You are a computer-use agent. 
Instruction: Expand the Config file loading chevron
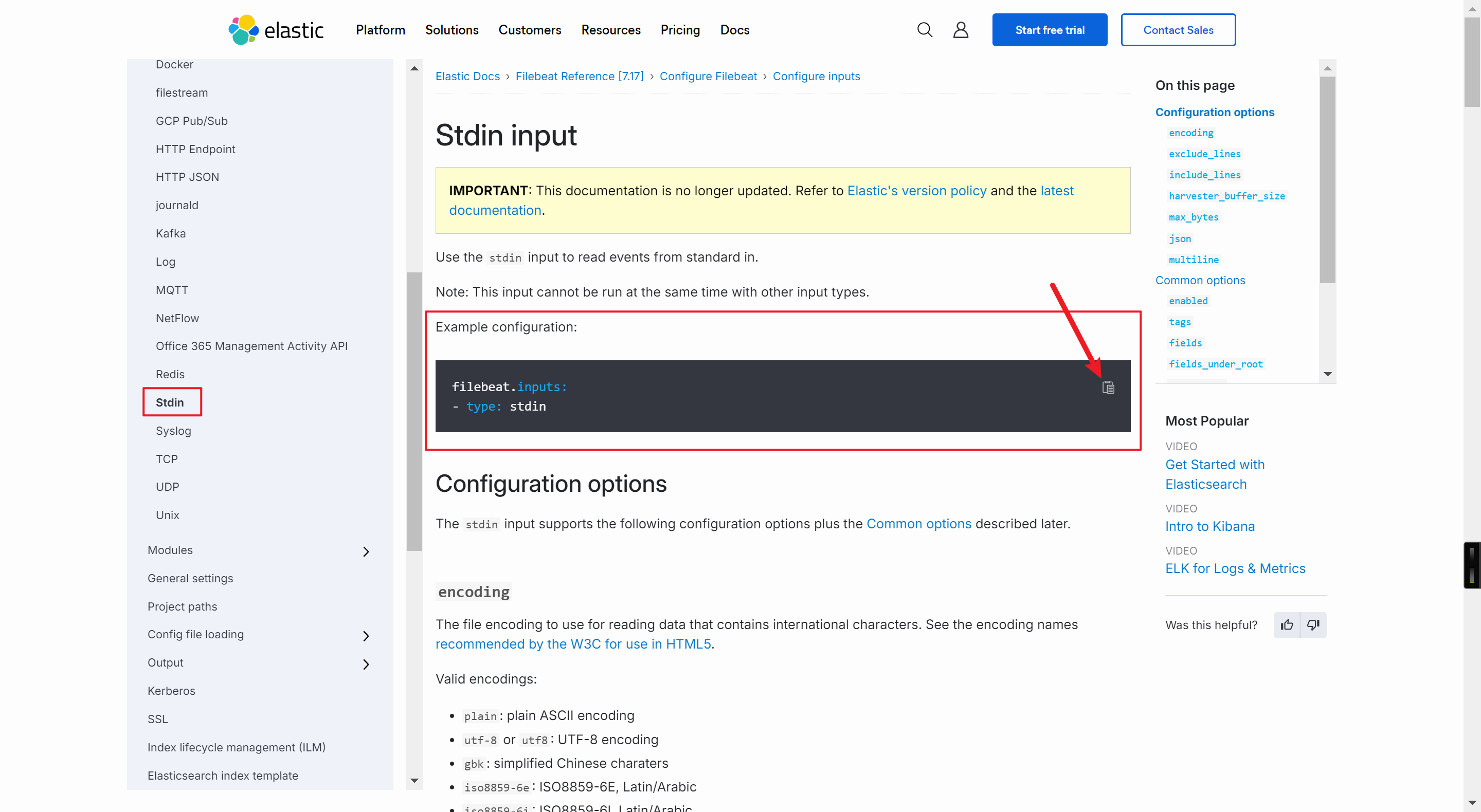[x=366, y=636]
